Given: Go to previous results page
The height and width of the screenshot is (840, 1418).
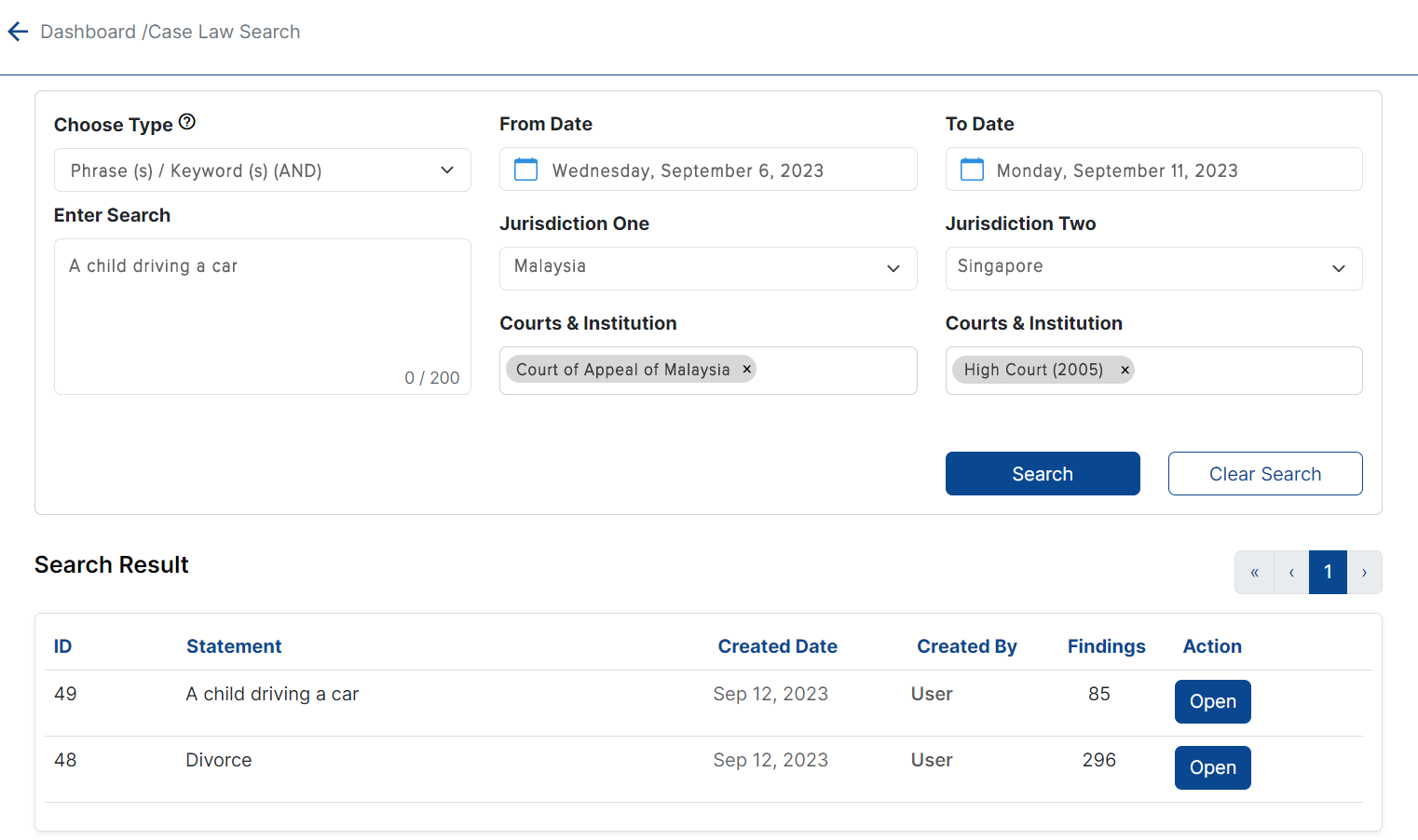Looking at the screenshot, I should pos(1291,572).
